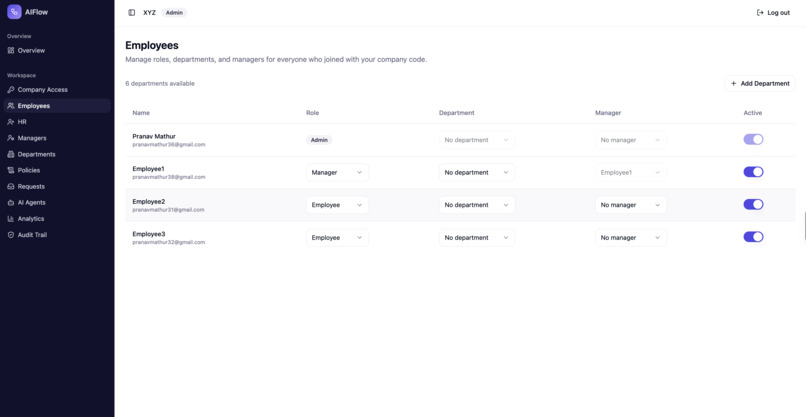Click the AIFlow logo icon

point(14,12)
